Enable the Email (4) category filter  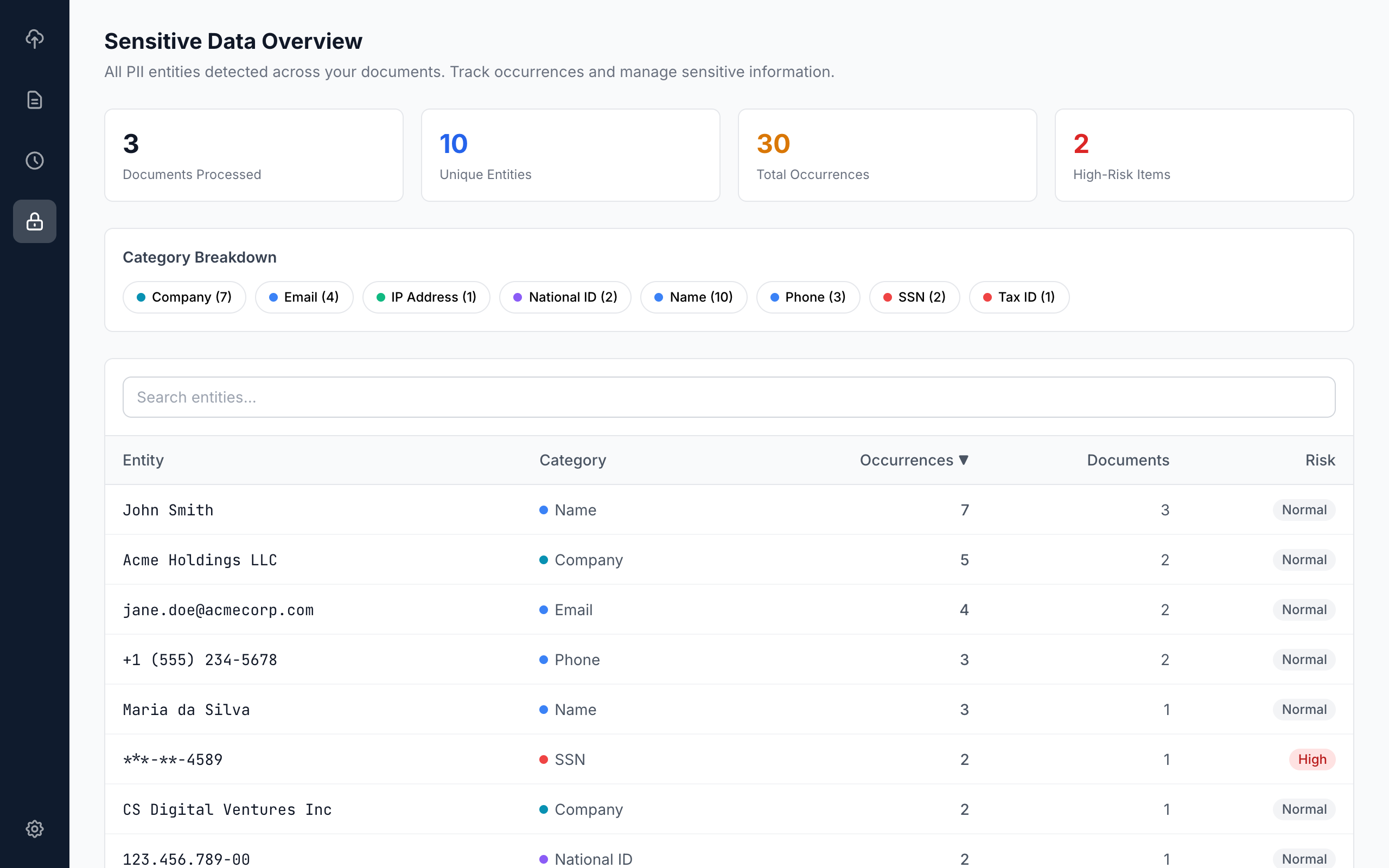coord(304,297)
